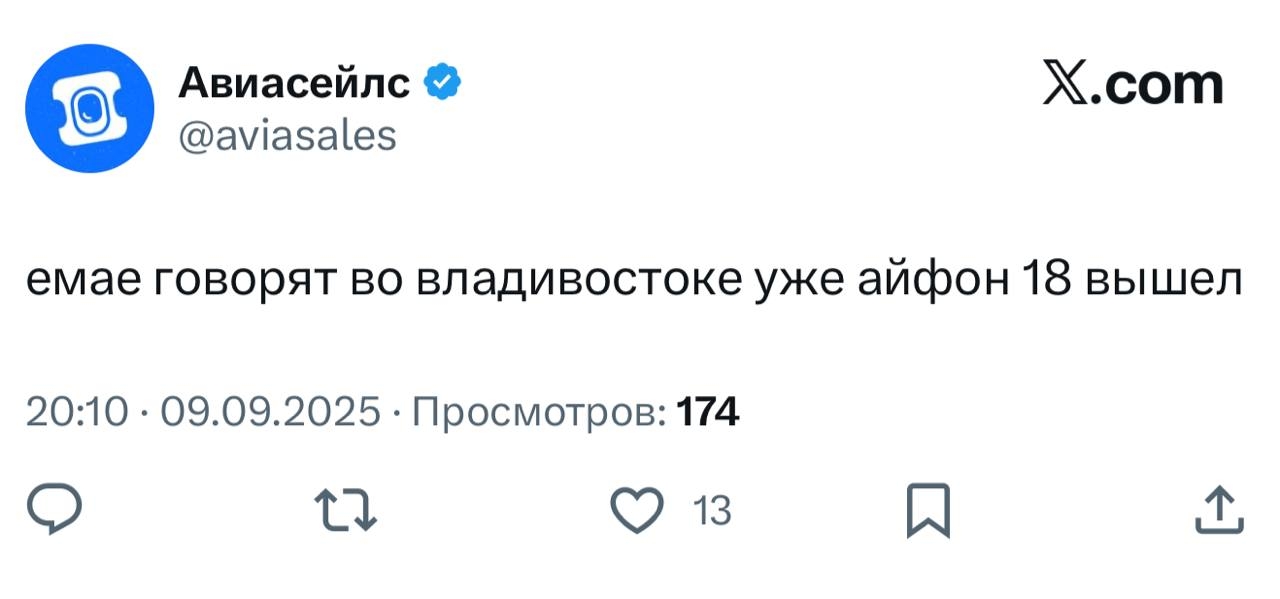Bookmark this tweet
Viewport: 1280px width, 599px height.
(x=926, y=512)
